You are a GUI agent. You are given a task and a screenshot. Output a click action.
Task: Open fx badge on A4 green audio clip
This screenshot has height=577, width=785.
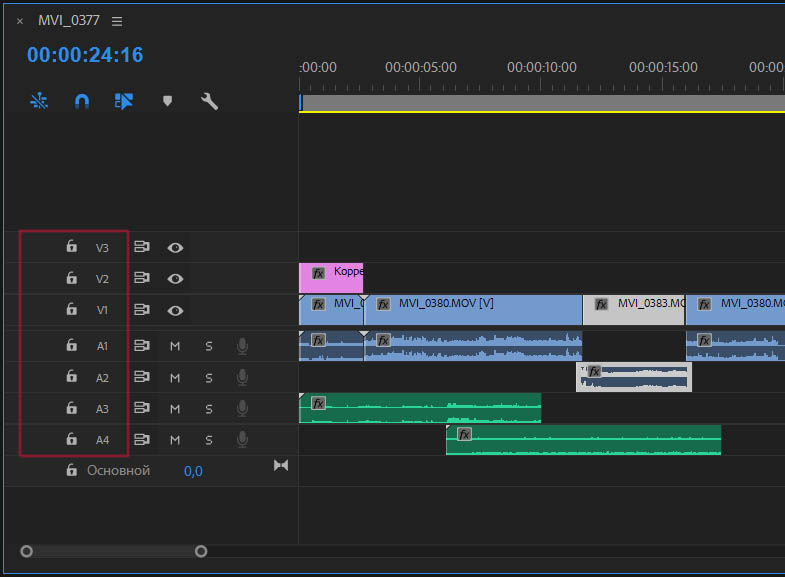[x=465, y=434]
